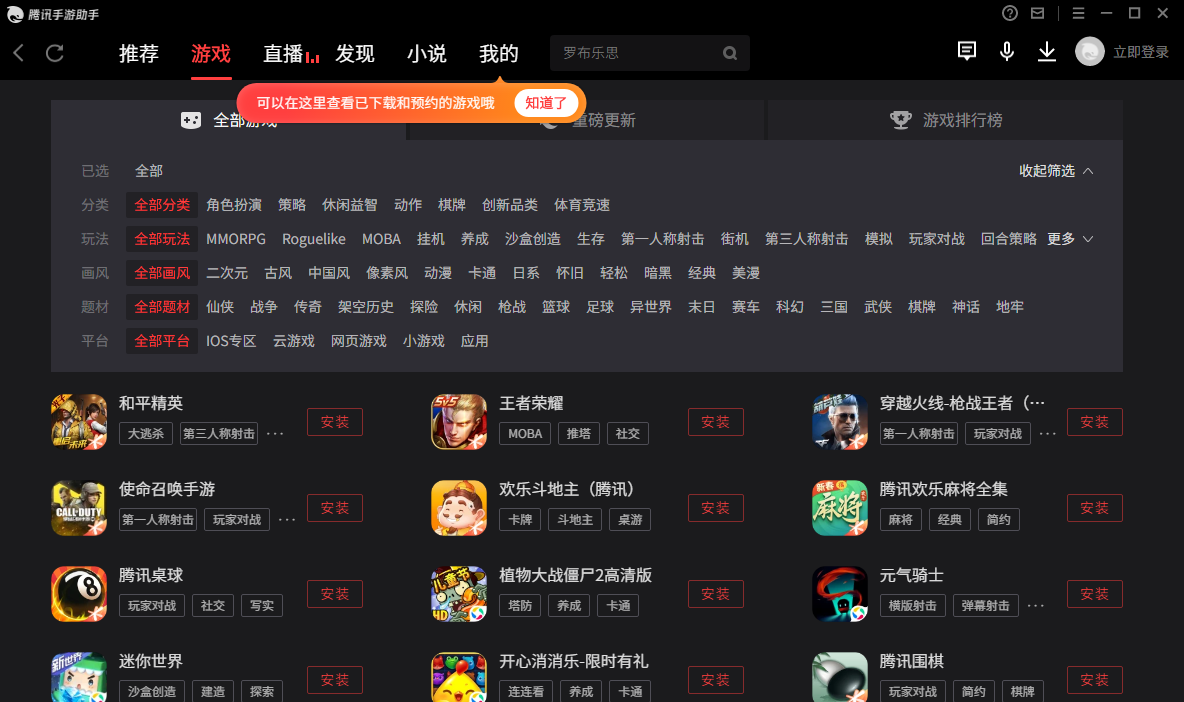Collapse filters with 收起筛选
This screenshot has width=1184, height=702.
click(1056, 171)
